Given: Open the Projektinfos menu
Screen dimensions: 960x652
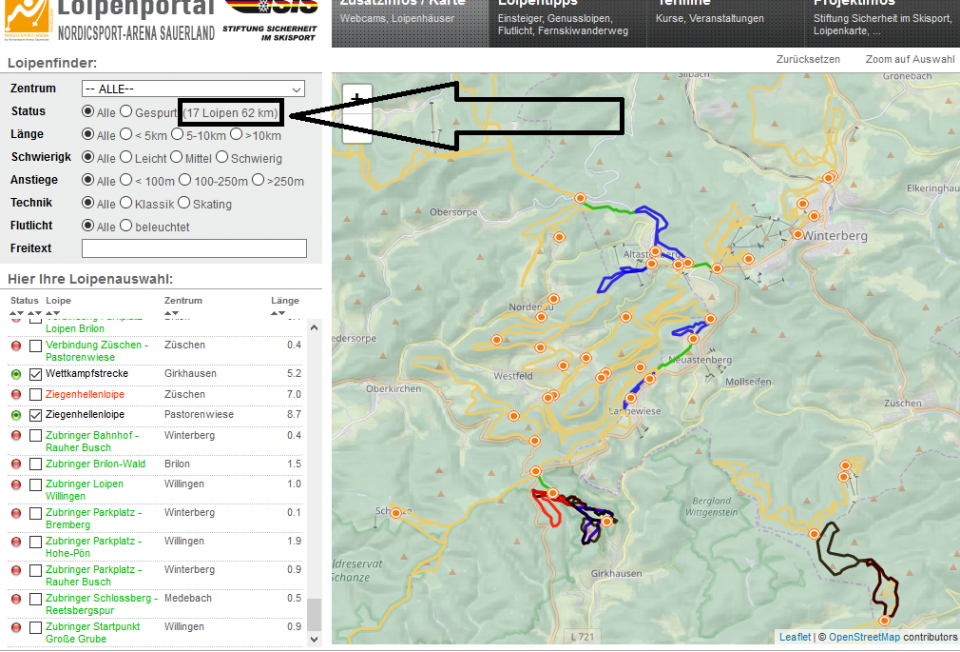Looking at the screenshot, I should (x=854, y=5).
